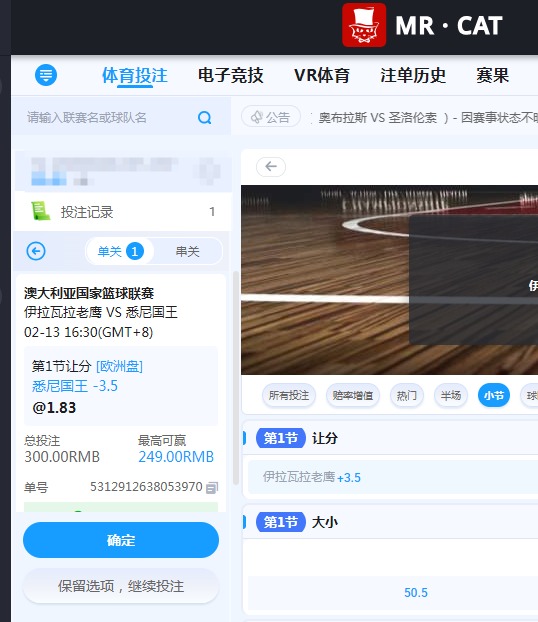Switch to 电子竞技 tab
This screenshot has width=538, height=622.
point(231,75)
